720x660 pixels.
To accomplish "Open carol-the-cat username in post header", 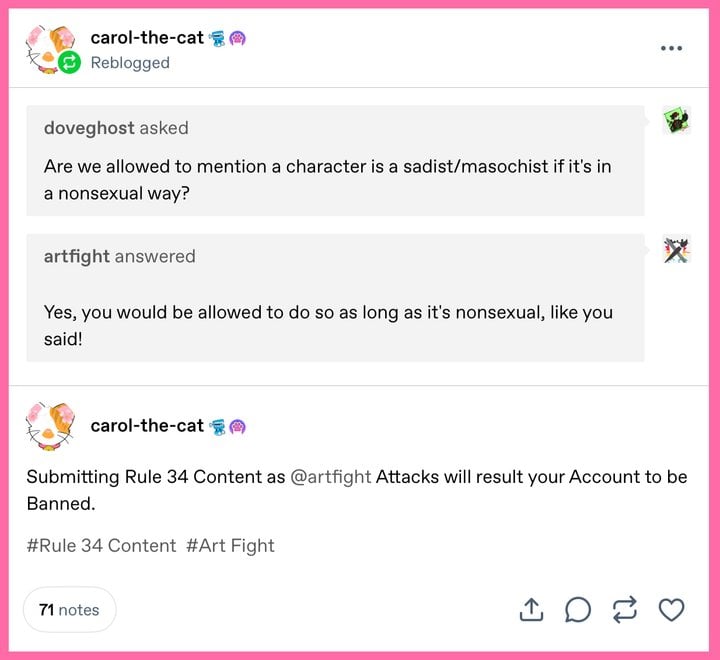I will (147, 38).
